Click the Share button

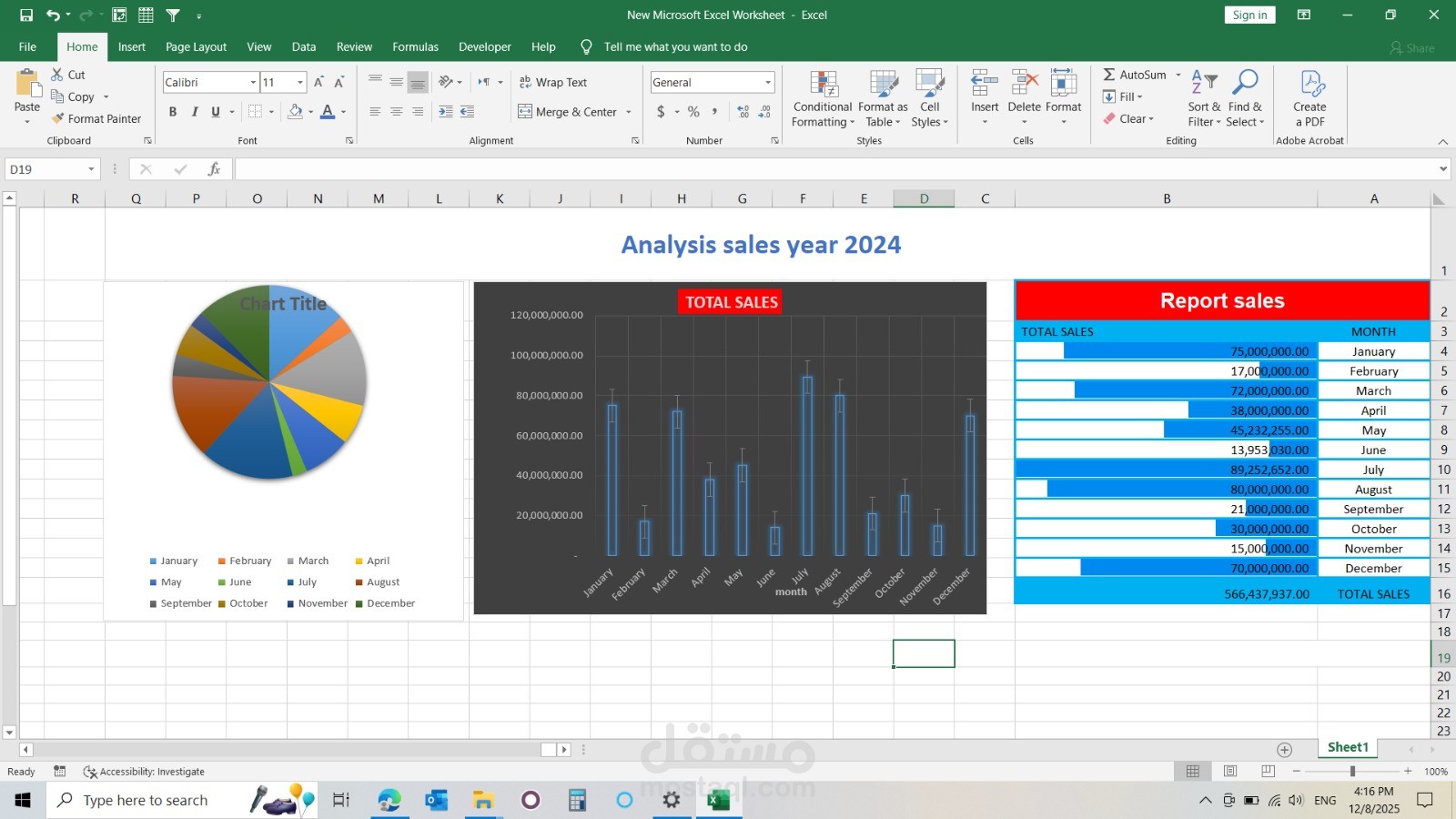coord(1411,47)
